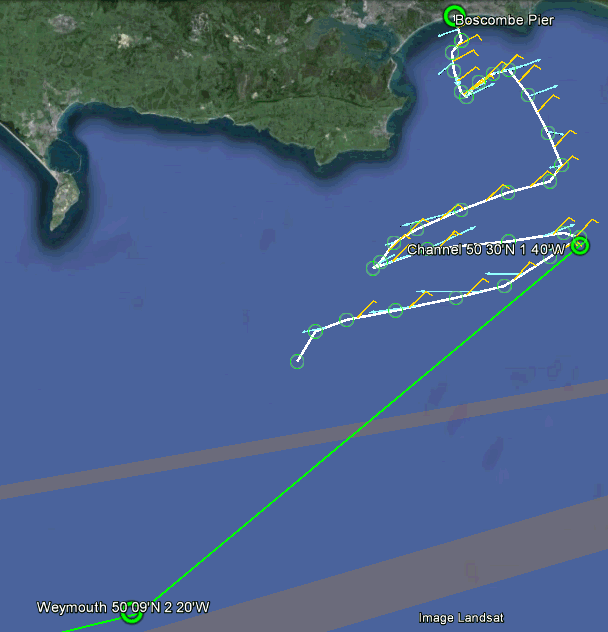Click the yellow wind barb beside the Channel waypoint
The height and width of the screenshot is (632, 608).
(586, 227)
